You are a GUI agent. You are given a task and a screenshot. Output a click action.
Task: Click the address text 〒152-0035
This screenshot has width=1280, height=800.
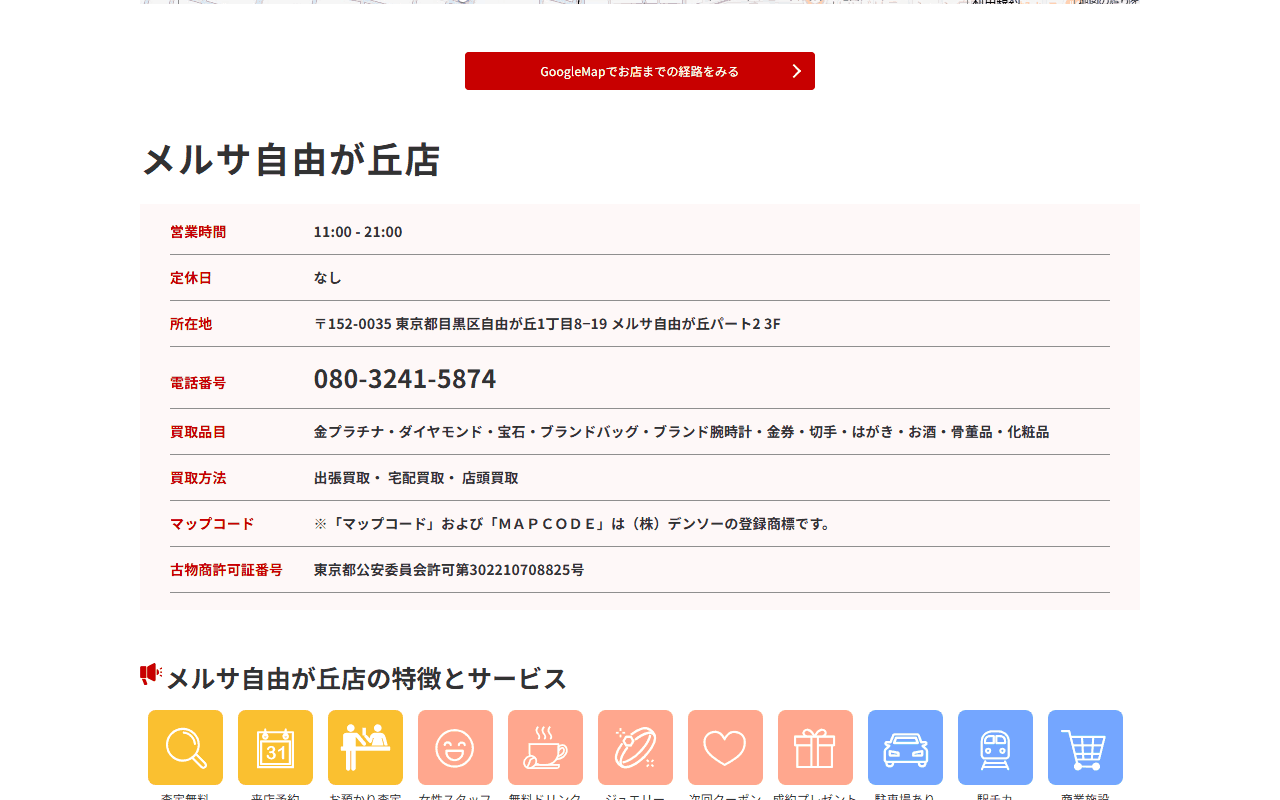point(547,324)
